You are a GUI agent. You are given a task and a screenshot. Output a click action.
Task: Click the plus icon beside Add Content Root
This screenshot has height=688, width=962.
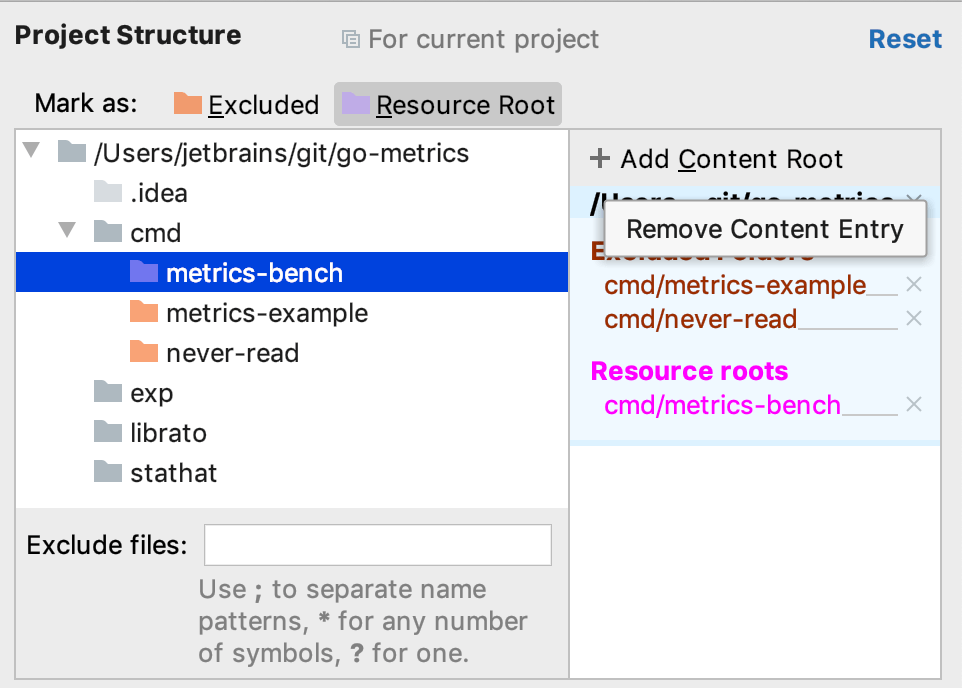(600, 158)
